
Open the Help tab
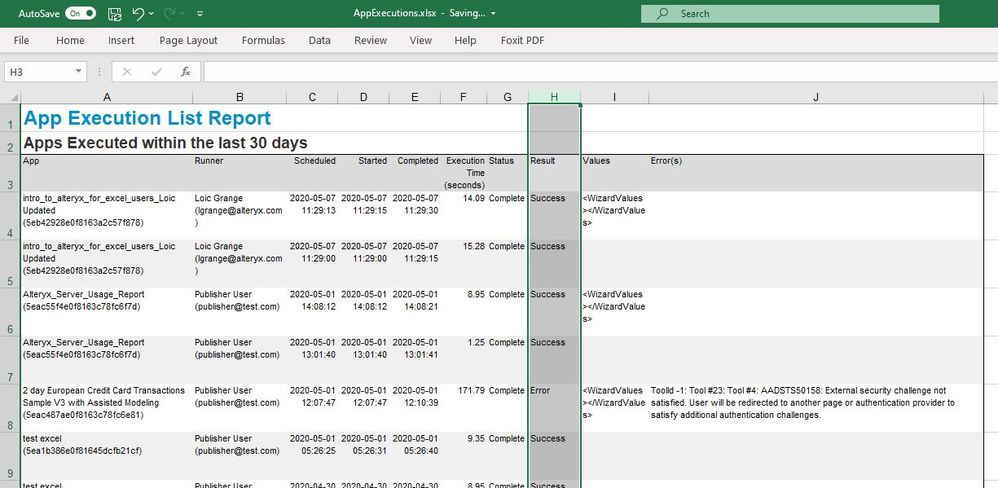coord(465,40)
